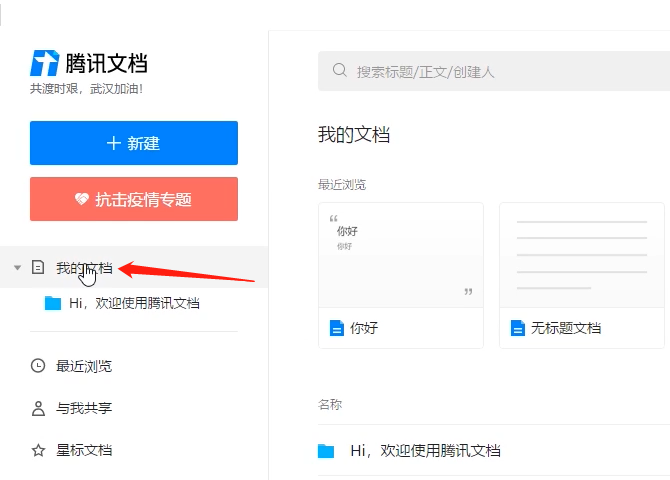This screenshot has width=670, height=480.
Task: Open 与我共享 in the sidebar
Action: pos(84,408)
